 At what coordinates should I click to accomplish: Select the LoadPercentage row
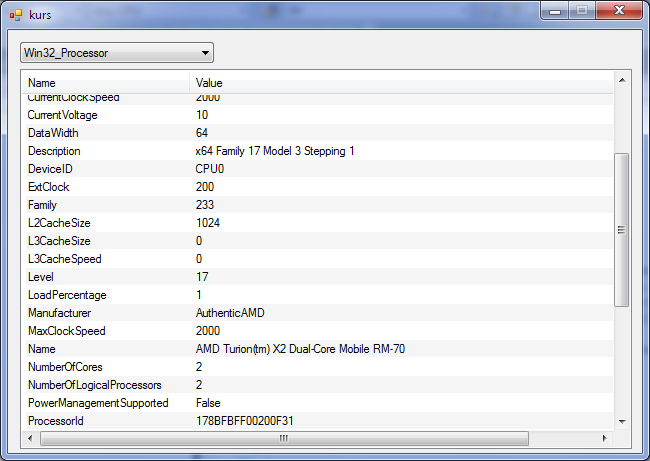click(x=318, y=295)
